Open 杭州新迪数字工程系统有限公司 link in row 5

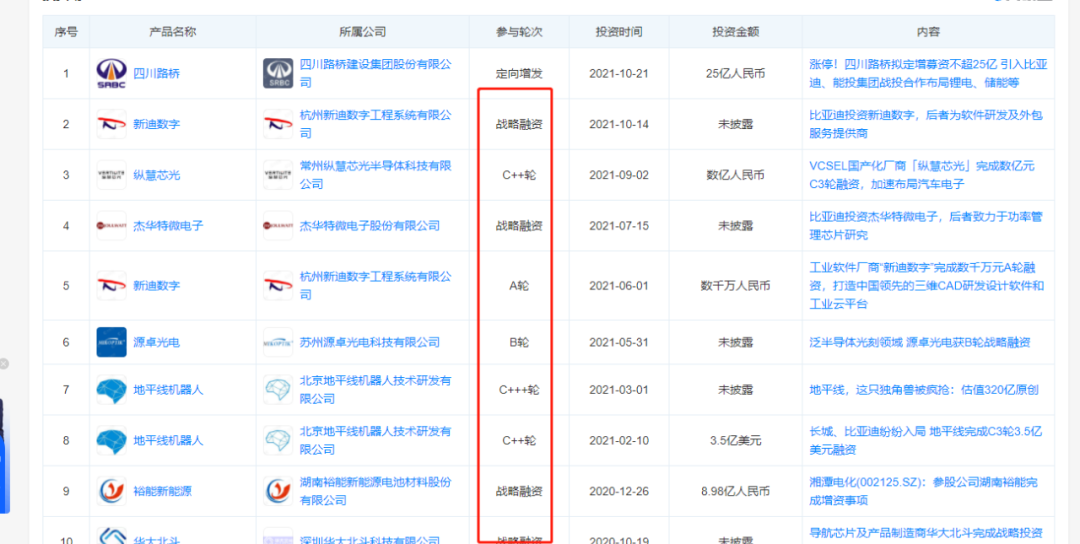(376, 285)
